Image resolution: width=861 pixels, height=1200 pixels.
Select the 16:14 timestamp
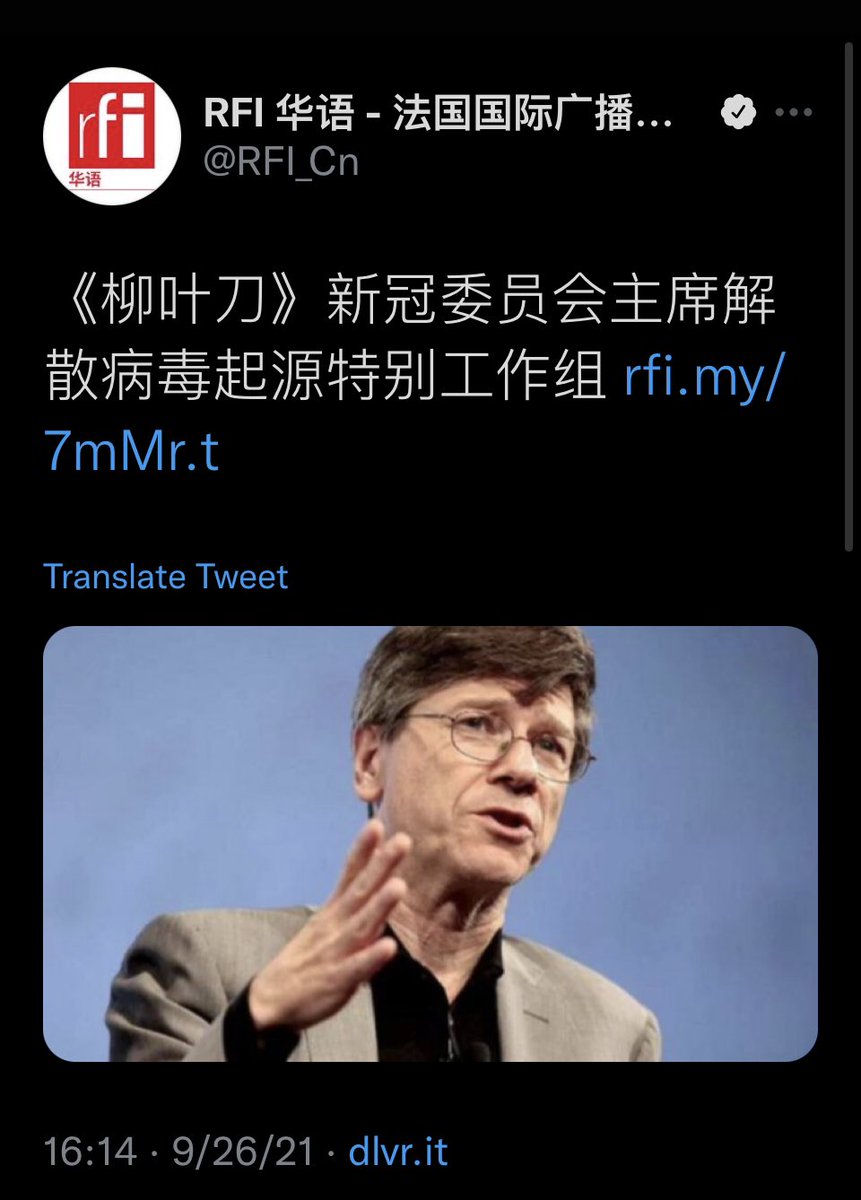[90, 1151]
